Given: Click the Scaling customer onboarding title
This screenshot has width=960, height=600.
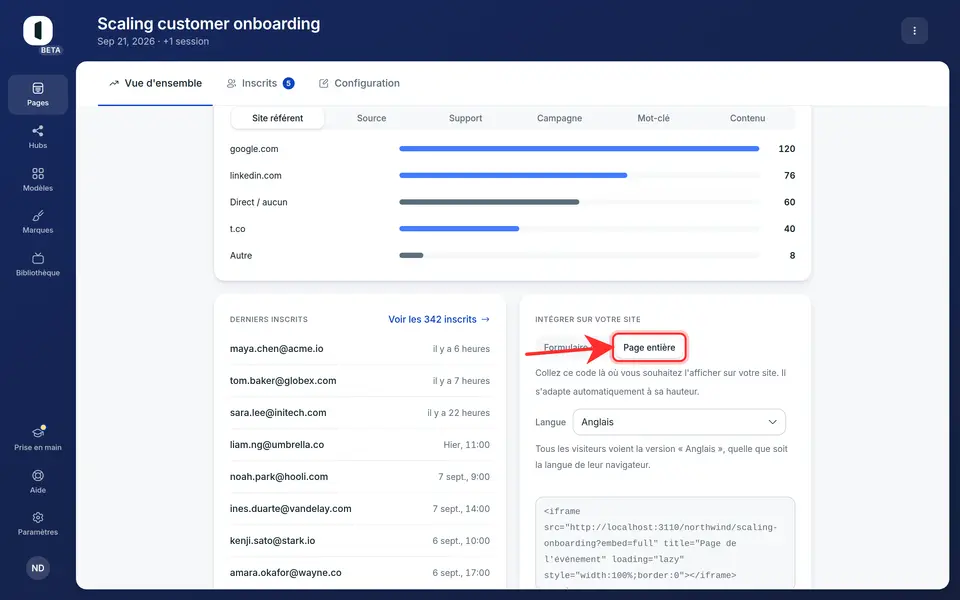Looking at the screenshot, I should [x=209, y=24].
